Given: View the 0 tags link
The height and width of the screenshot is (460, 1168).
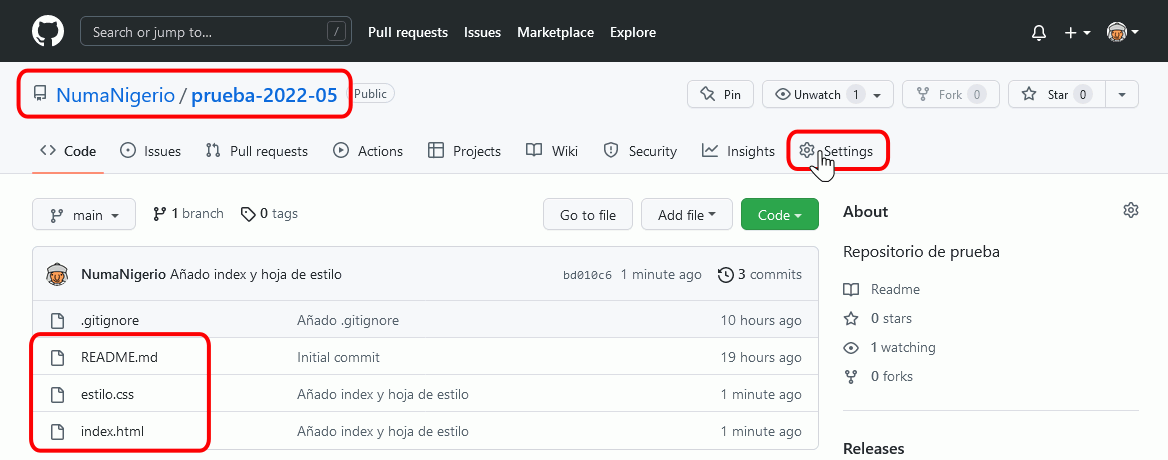Looking at the screenshot, I should 269,214.
